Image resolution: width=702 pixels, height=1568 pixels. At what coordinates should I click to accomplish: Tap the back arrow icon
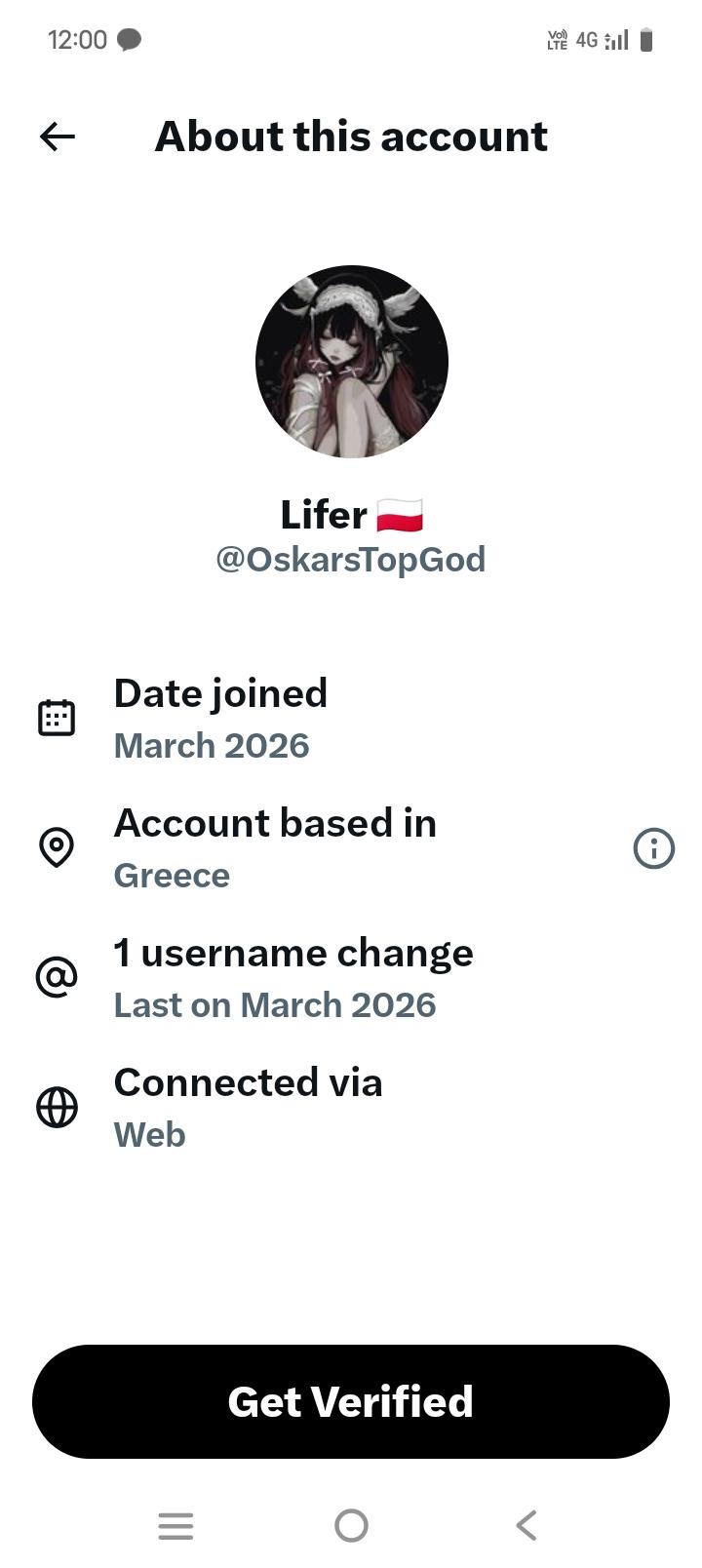tap(58, 137)
